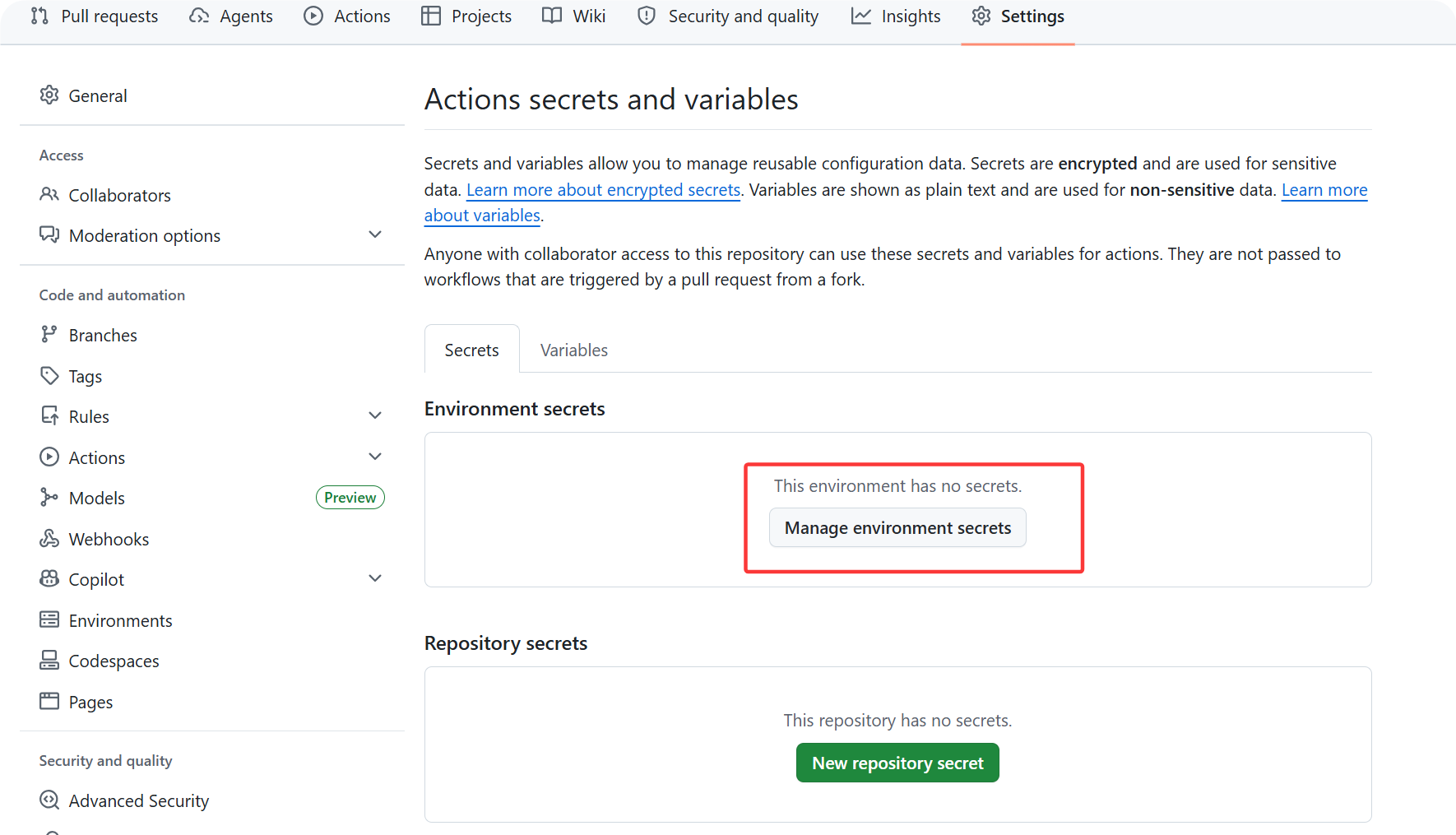
Task: Click the 'Code and automation' section header
Action: coord(112,295)
